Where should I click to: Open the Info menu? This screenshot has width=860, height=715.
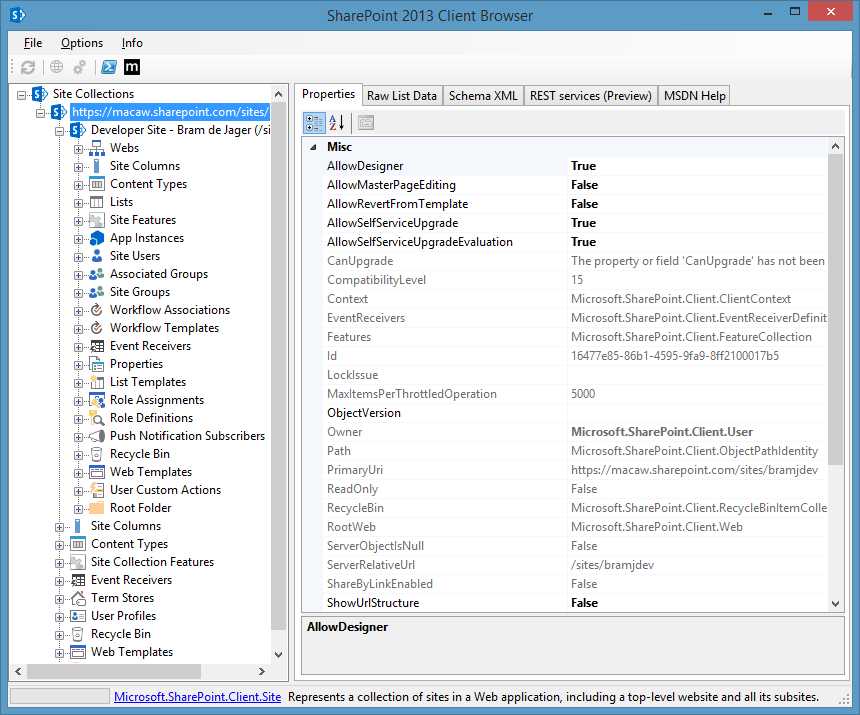(132, 43)
